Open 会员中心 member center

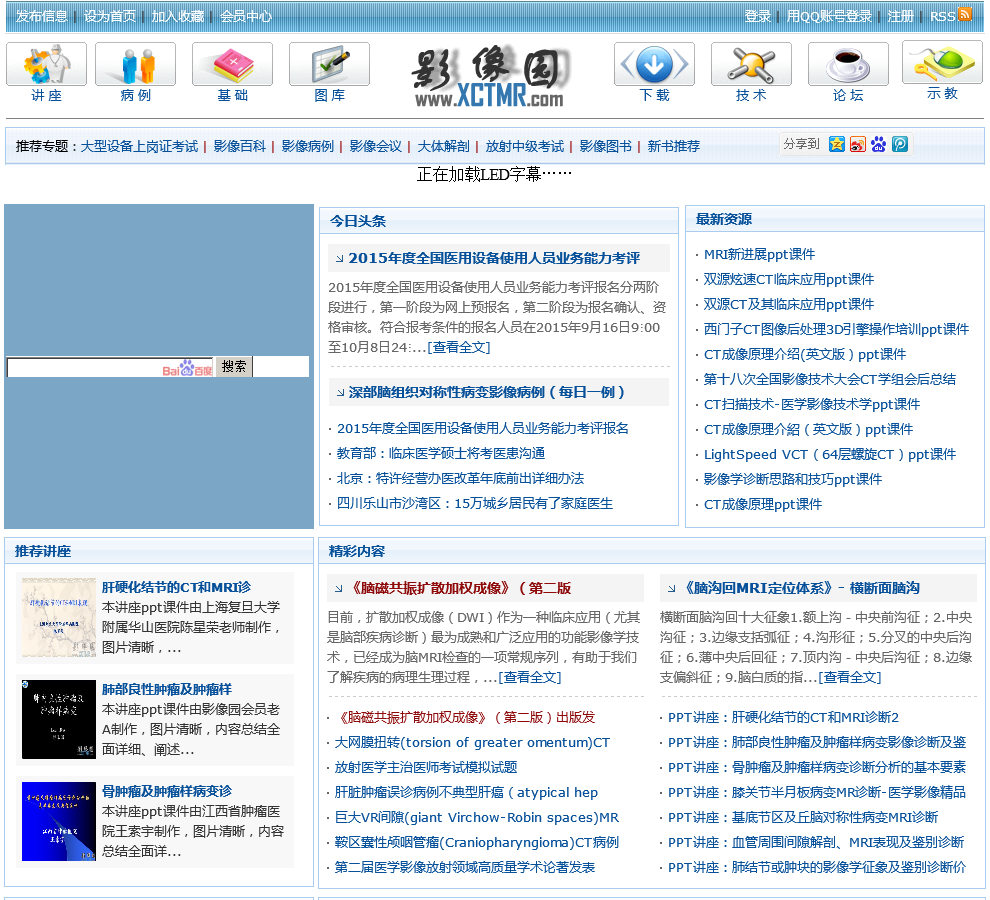point(246,16)
